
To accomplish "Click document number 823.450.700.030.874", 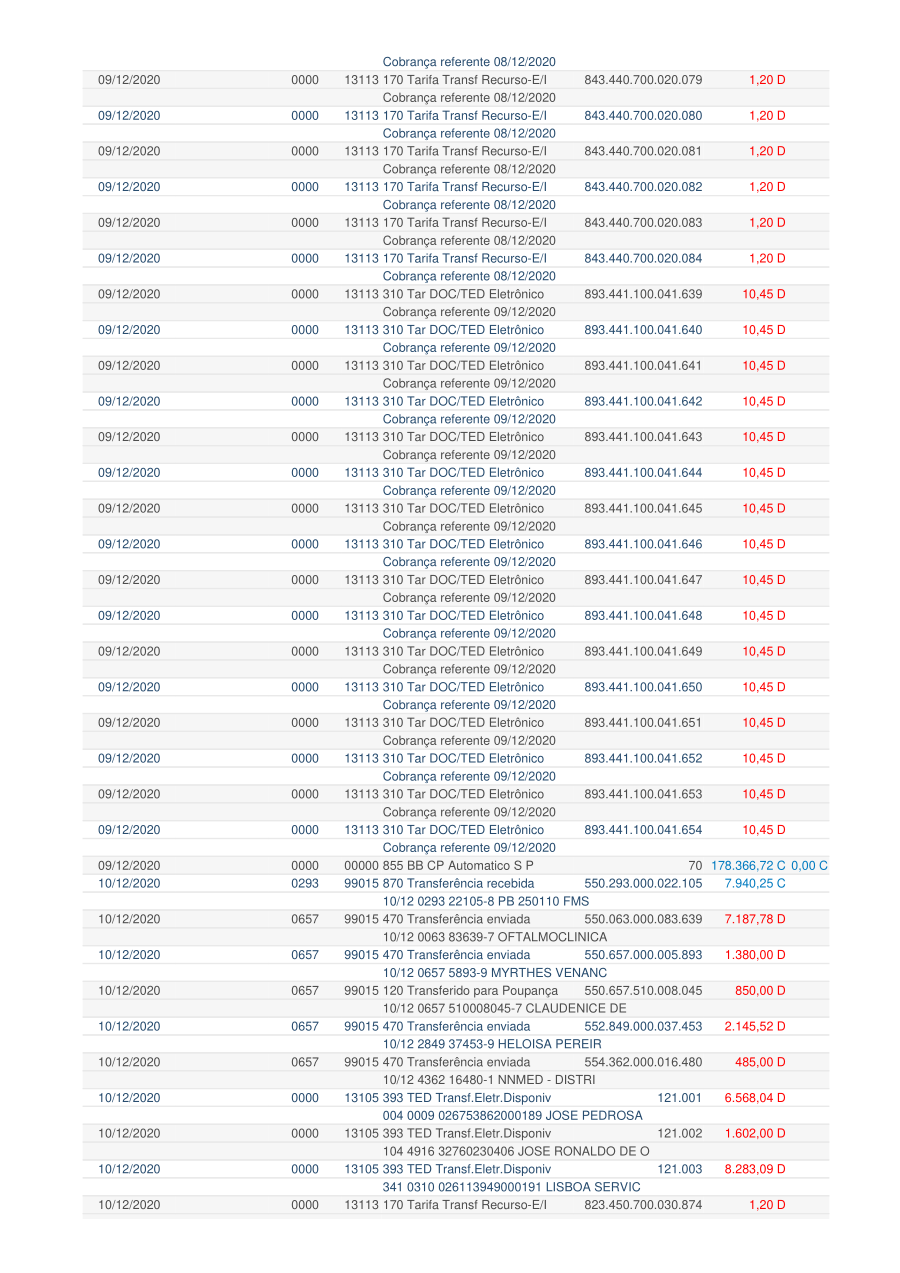I will (x=643, y=1205).
